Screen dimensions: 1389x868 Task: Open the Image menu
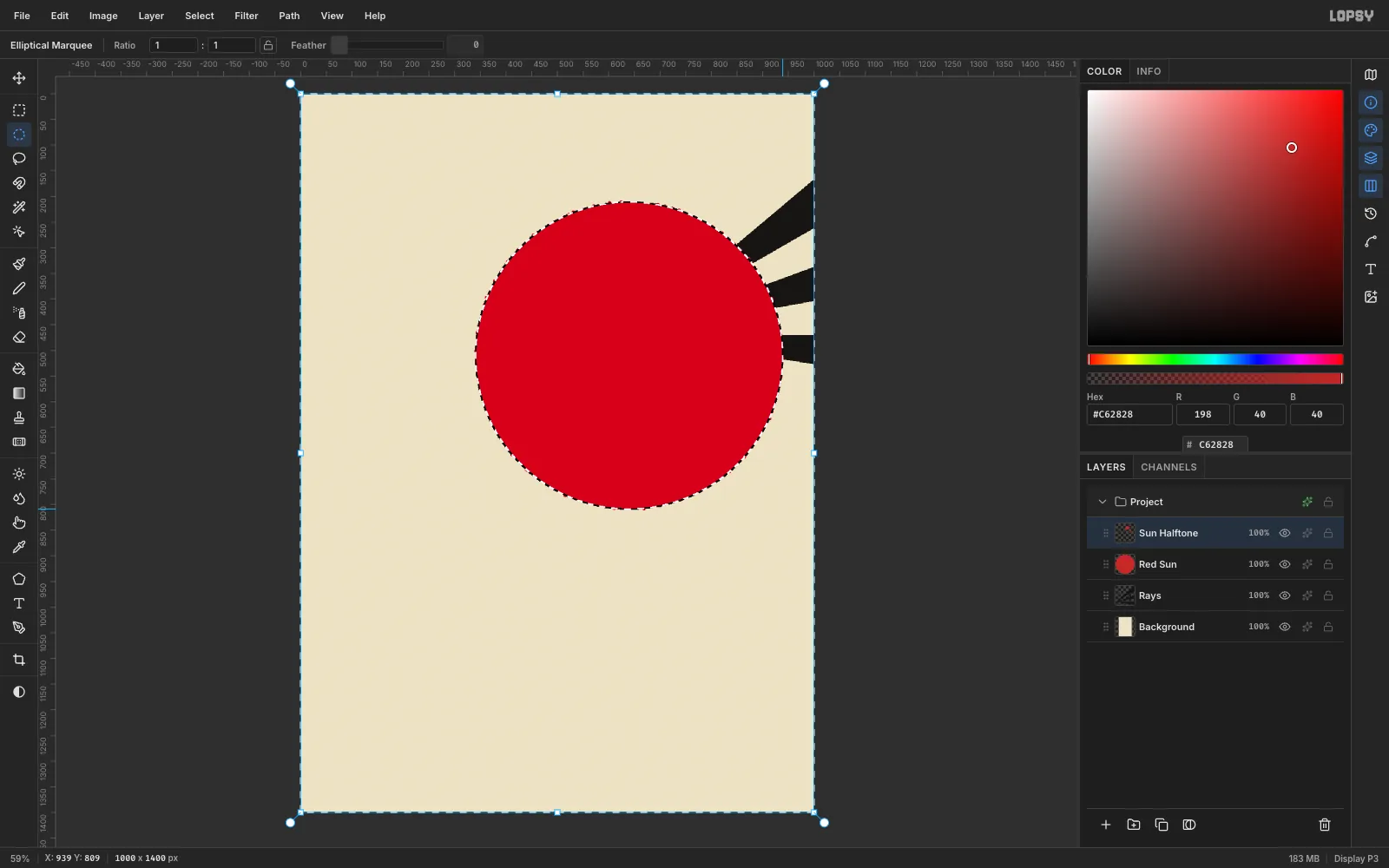pos(103,16)
